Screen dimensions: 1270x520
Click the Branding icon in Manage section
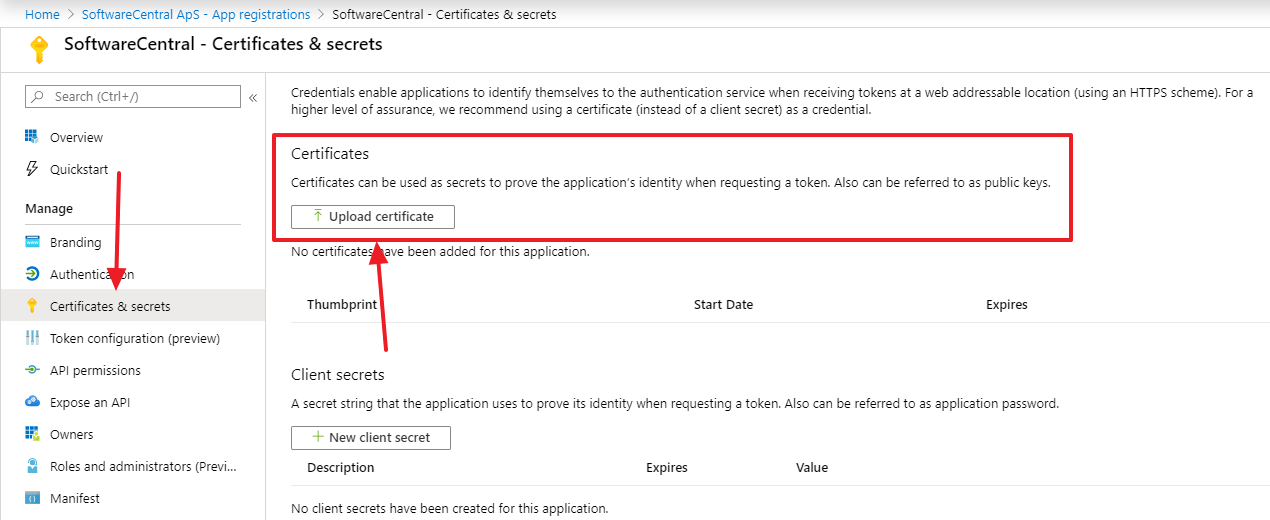click(32, 242)
